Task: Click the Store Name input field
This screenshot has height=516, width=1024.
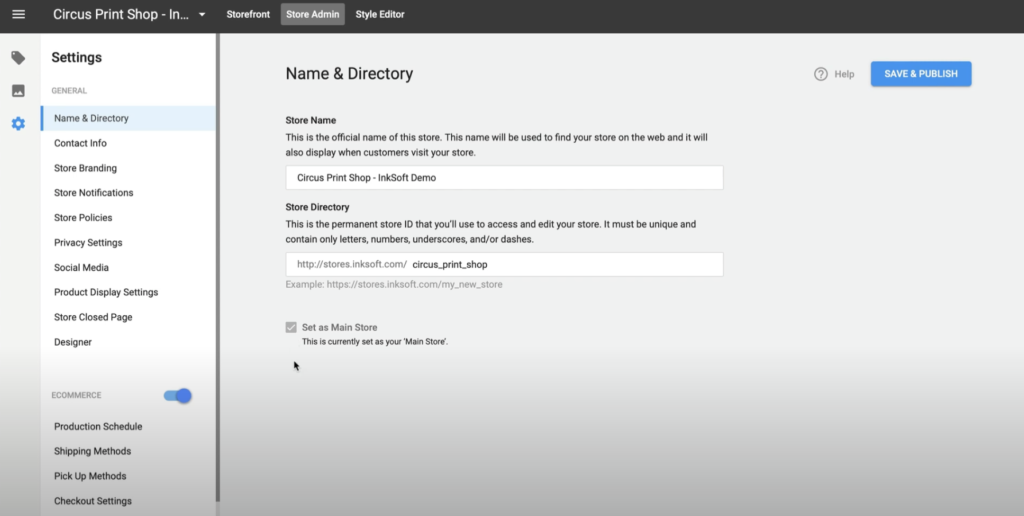Action: (x=504, y=178)
